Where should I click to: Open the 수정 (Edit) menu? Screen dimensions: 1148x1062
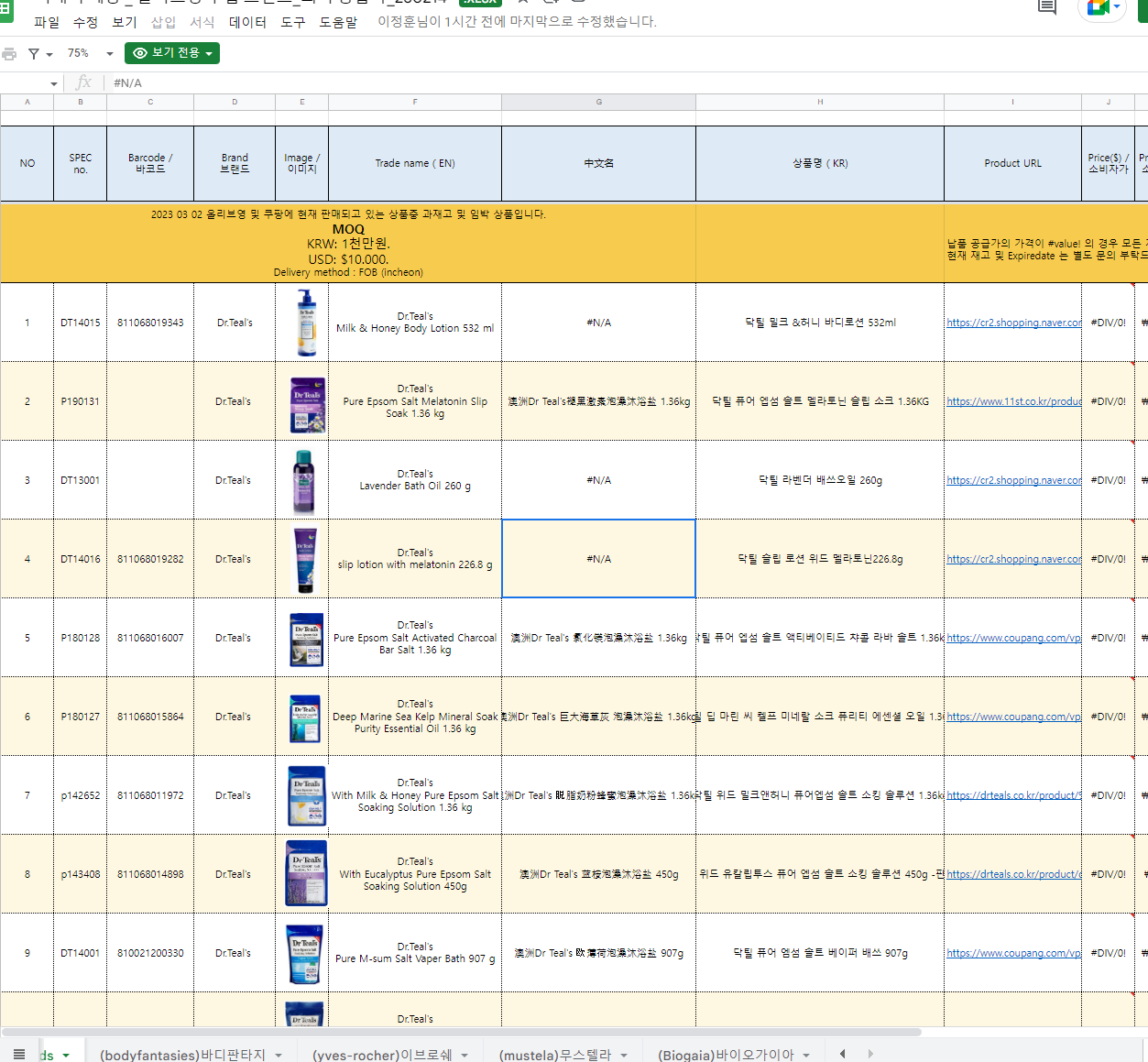(85, 22)
